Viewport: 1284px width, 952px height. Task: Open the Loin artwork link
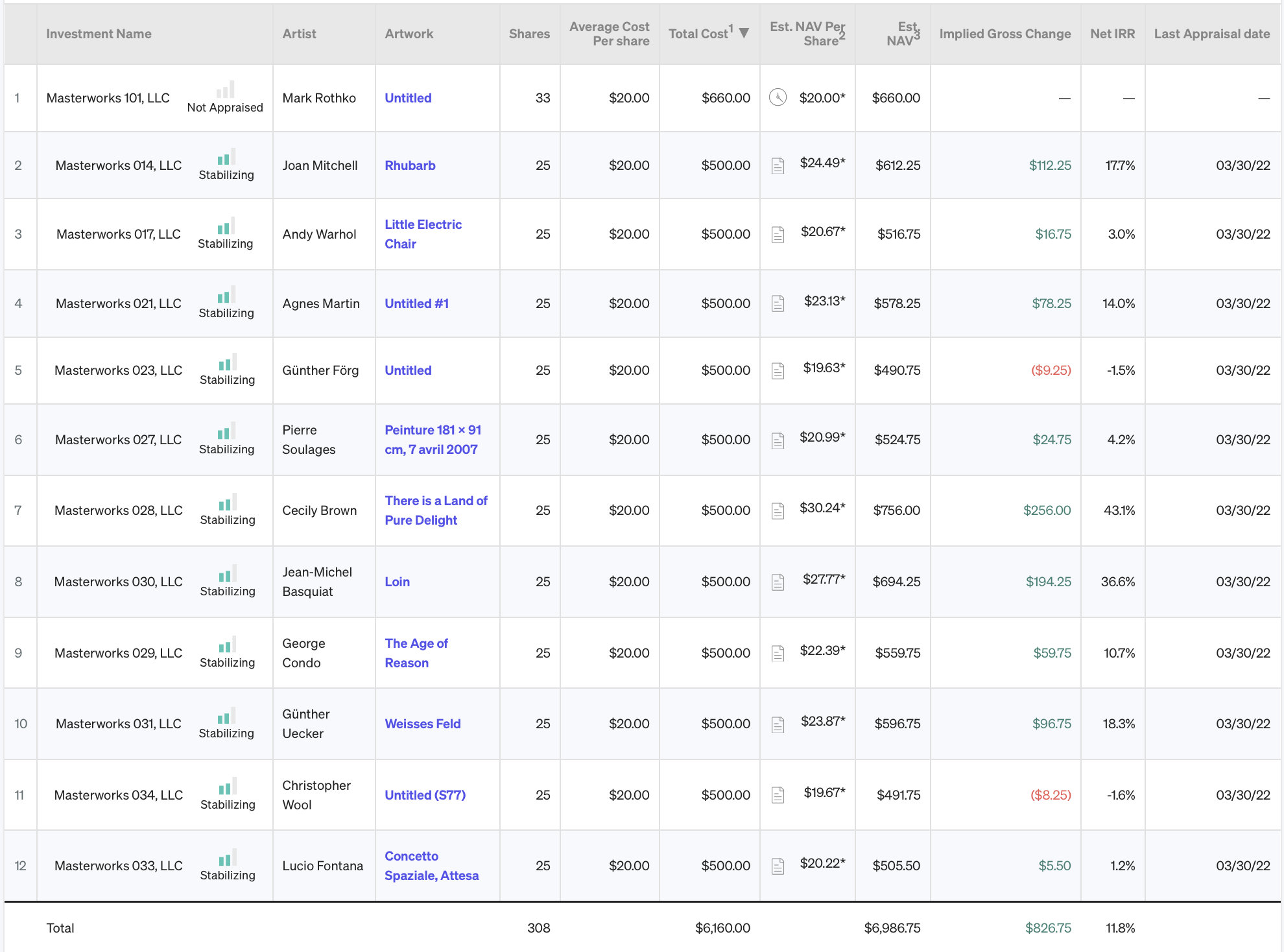397,582
